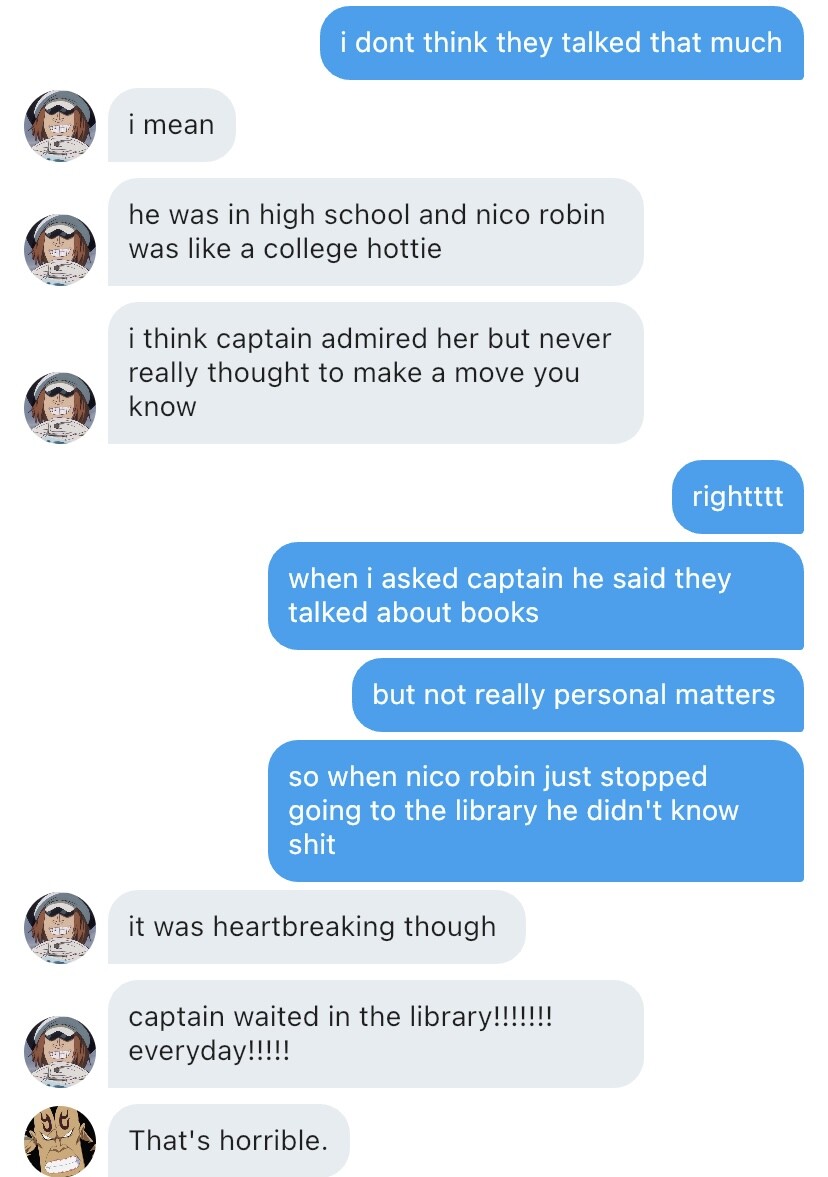Tap the "captain waited in the library!!!!!!!" message
This screenshot has width=828, height=1177.
pyautogui.click(x=375, y=1034)
